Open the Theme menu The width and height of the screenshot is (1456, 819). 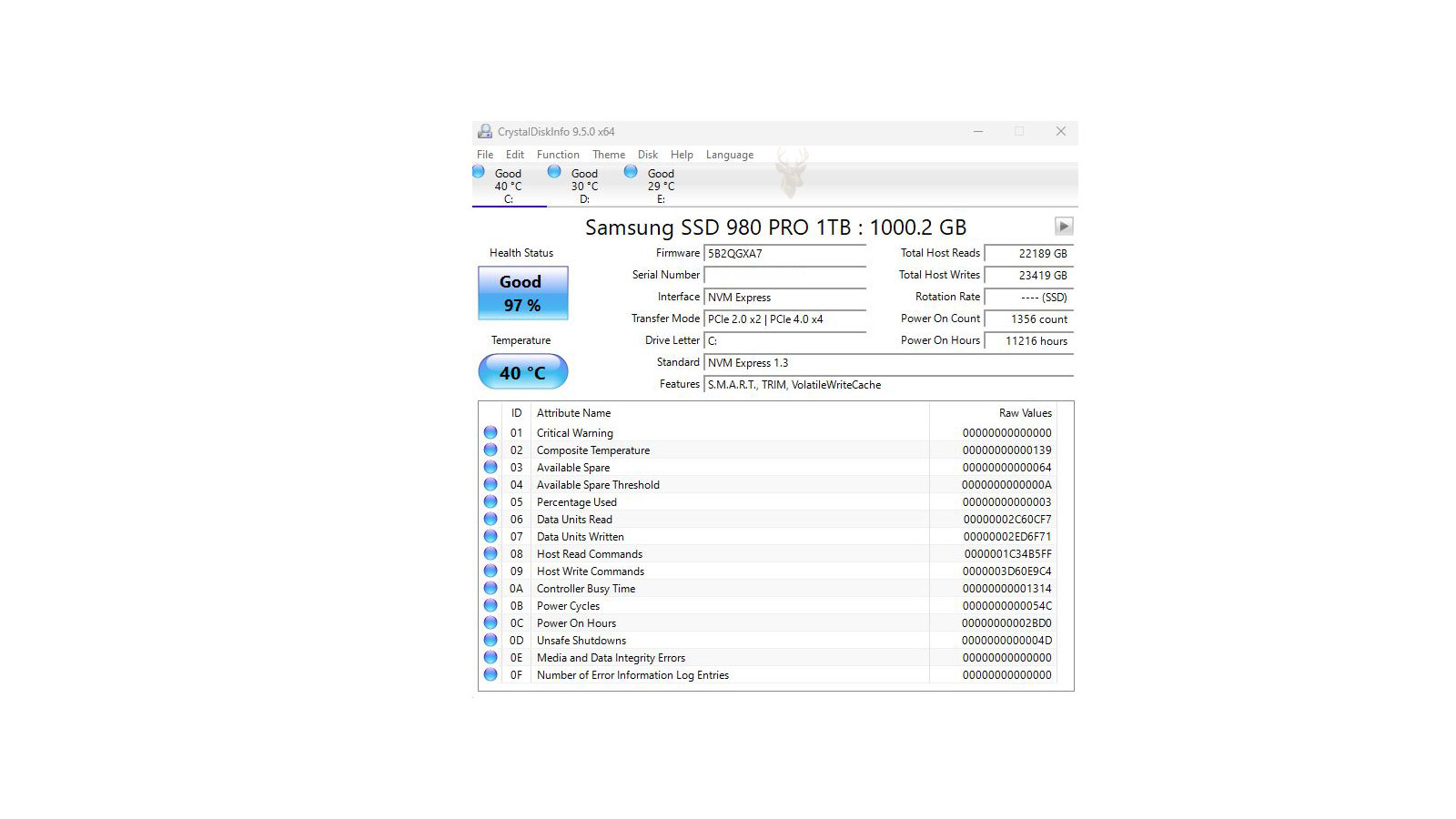609,155
